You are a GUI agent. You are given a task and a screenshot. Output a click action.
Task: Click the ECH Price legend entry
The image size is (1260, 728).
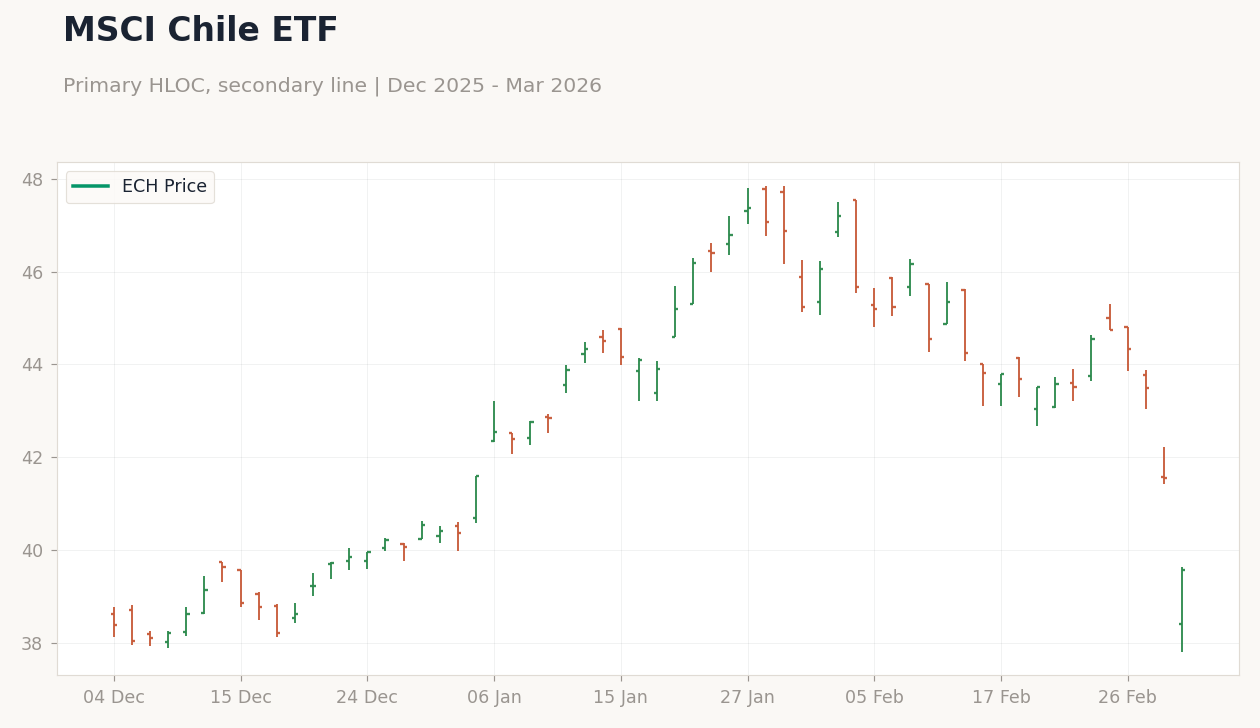coord(140,187)
